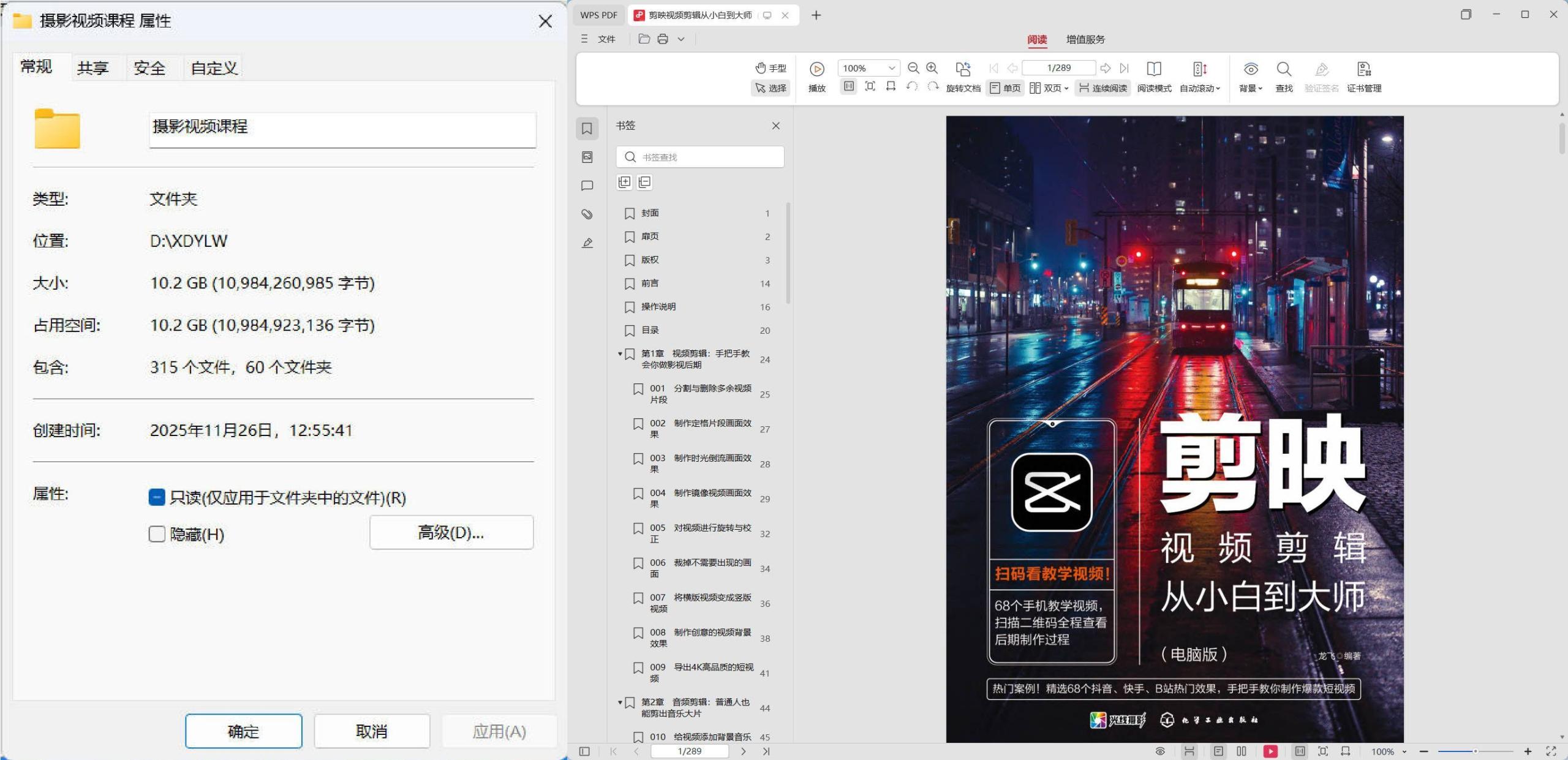Click the zoom out magnifier icon
The image size is (1568, 760).
pyautogui.click(x=913, y=68)
